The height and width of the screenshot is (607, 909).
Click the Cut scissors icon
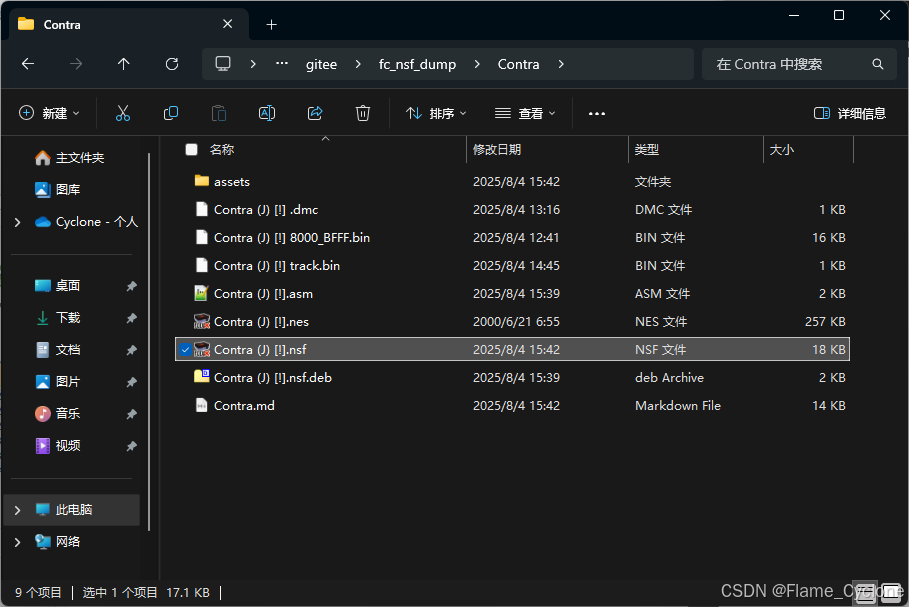(123, 113)
